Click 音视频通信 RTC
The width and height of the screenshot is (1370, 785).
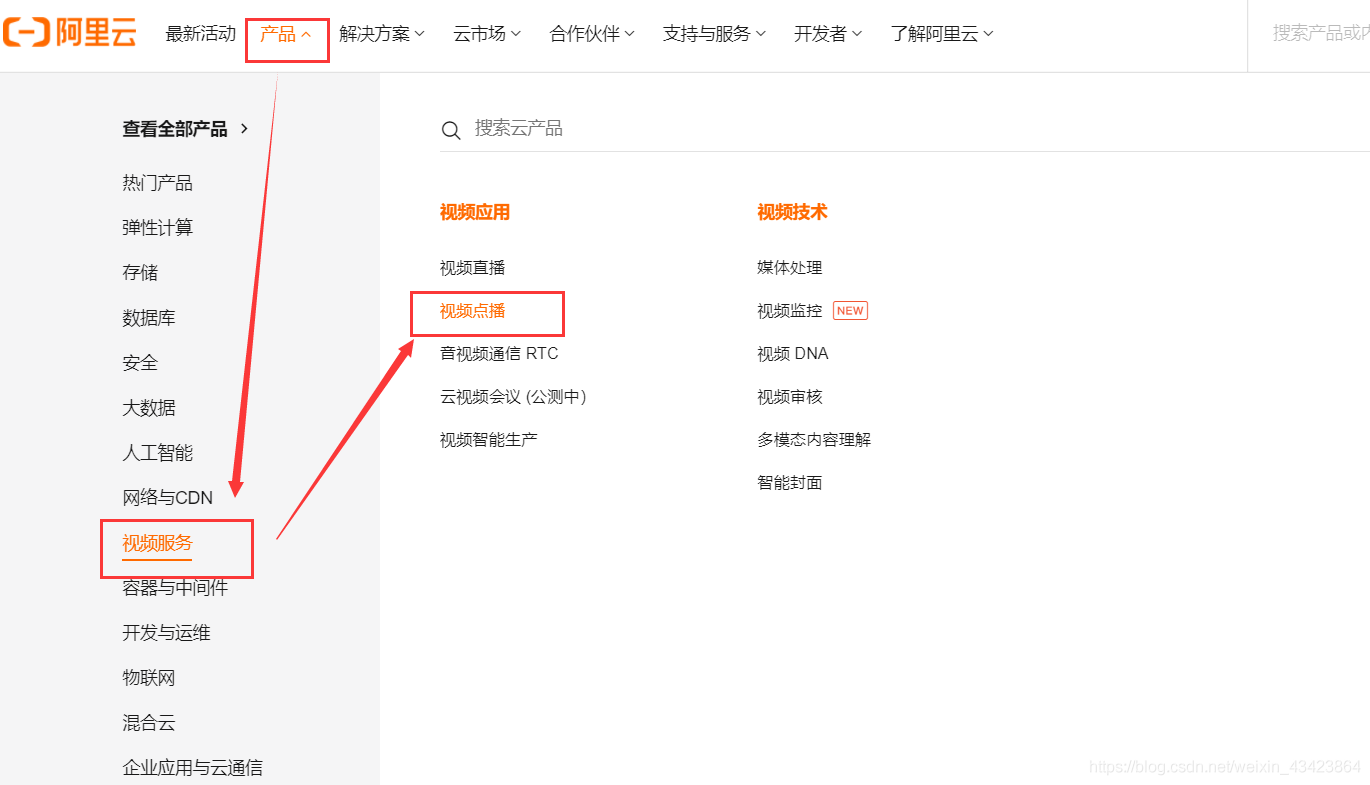click(497, 353)
